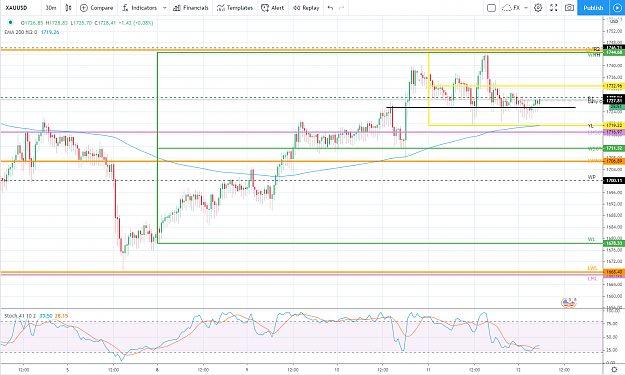
Task: Click the YL yellow line label
Action: (591, 126)
